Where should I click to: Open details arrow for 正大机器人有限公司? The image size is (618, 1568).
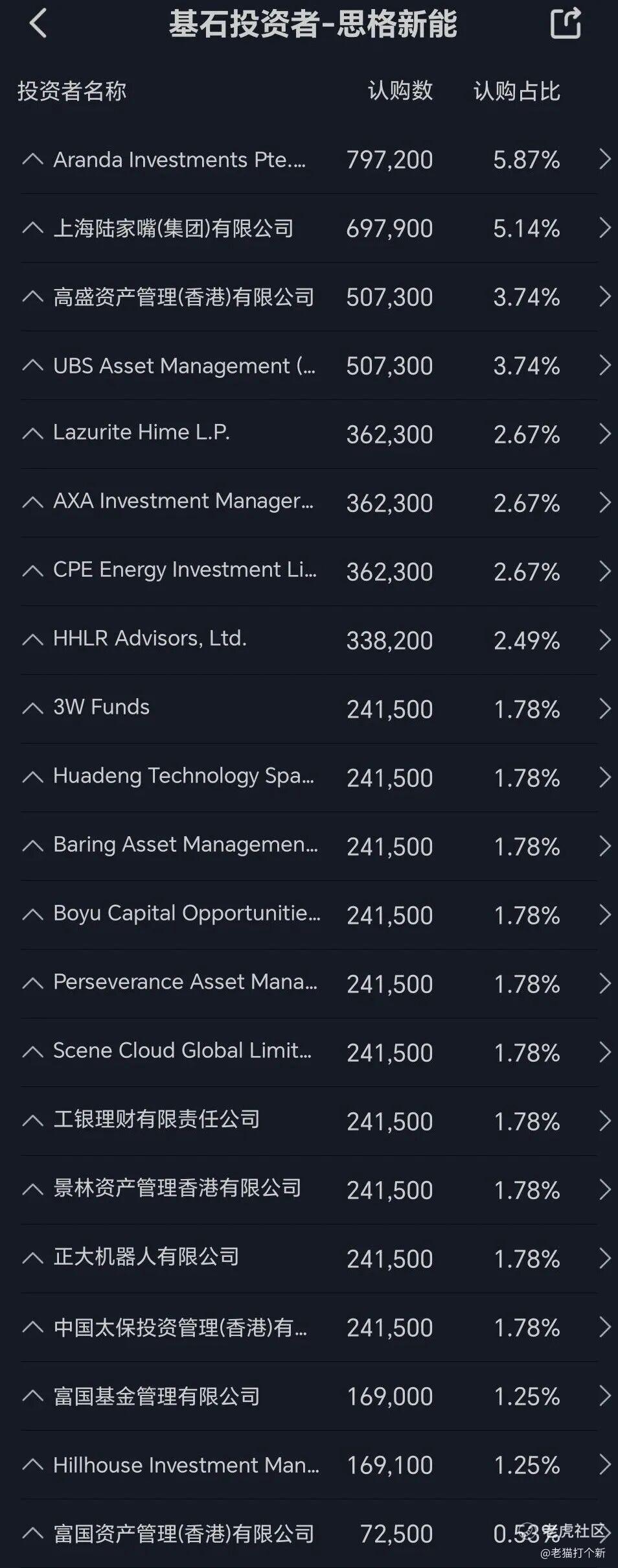point(604,1259)
